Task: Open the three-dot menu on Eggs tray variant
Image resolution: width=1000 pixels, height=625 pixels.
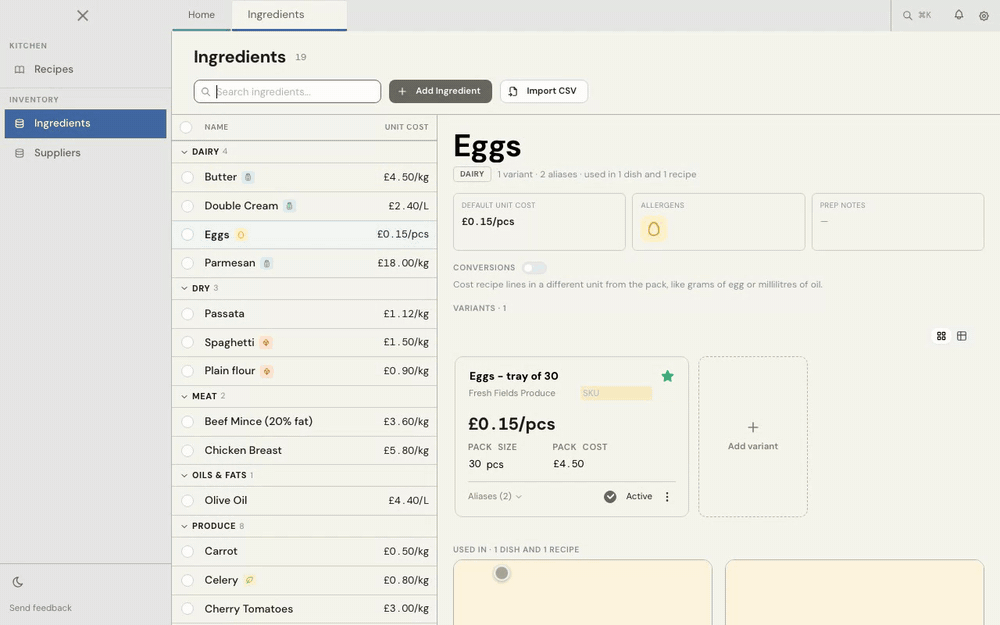Action: [667, 497]
